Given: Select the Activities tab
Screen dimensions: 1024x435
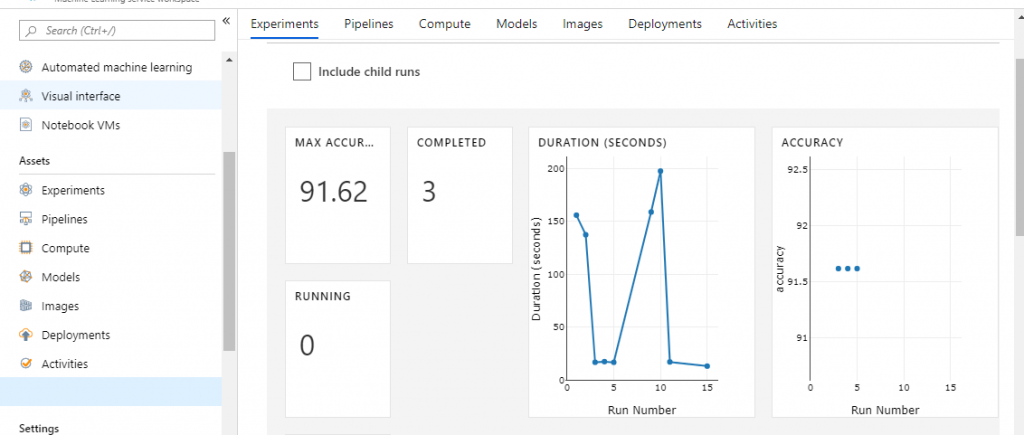Looking at the screenshot, I should point(752,24).
